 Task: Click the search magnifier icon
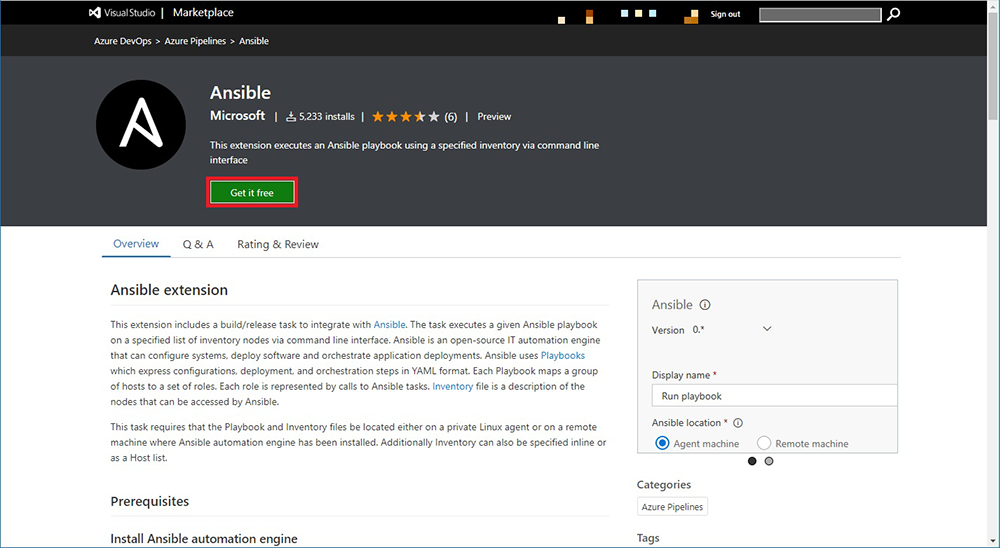pyautogui.click(x=893, y=14)
